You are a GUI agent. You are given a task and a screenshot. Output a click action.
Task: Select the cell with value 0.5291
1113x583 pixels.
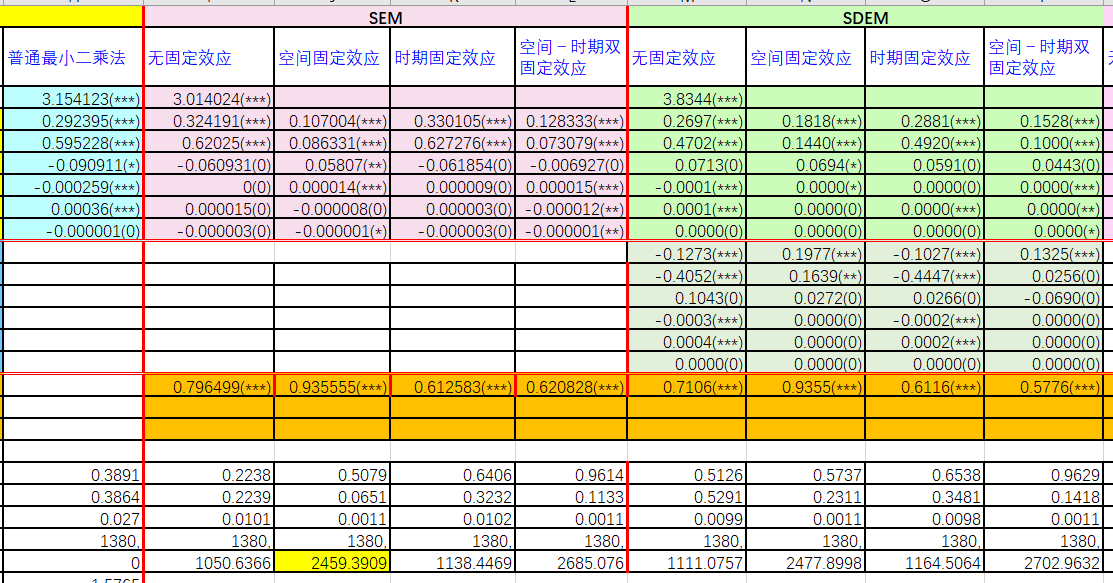pyautogui.click(x=687, y=496)
